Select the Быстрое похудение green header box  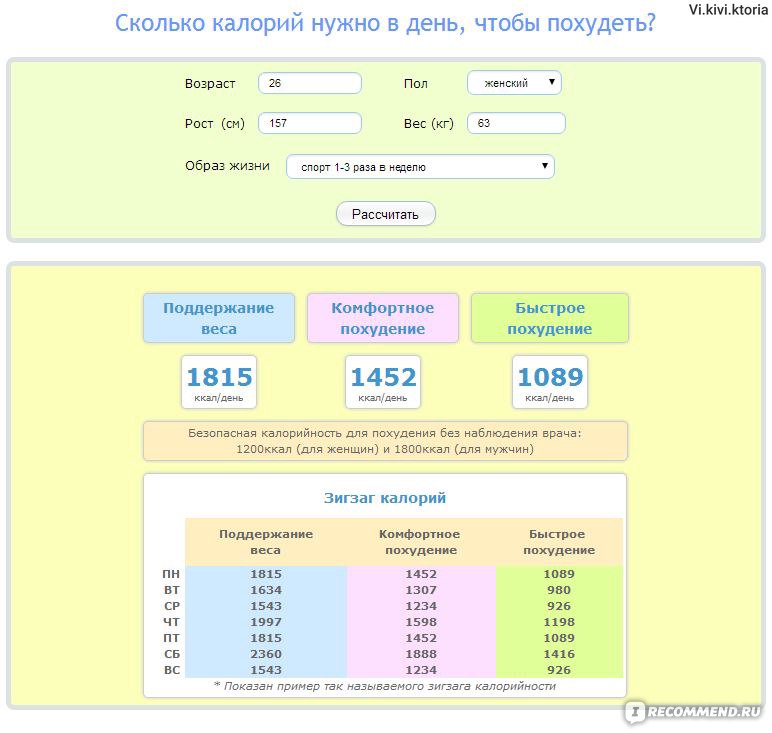549,318
